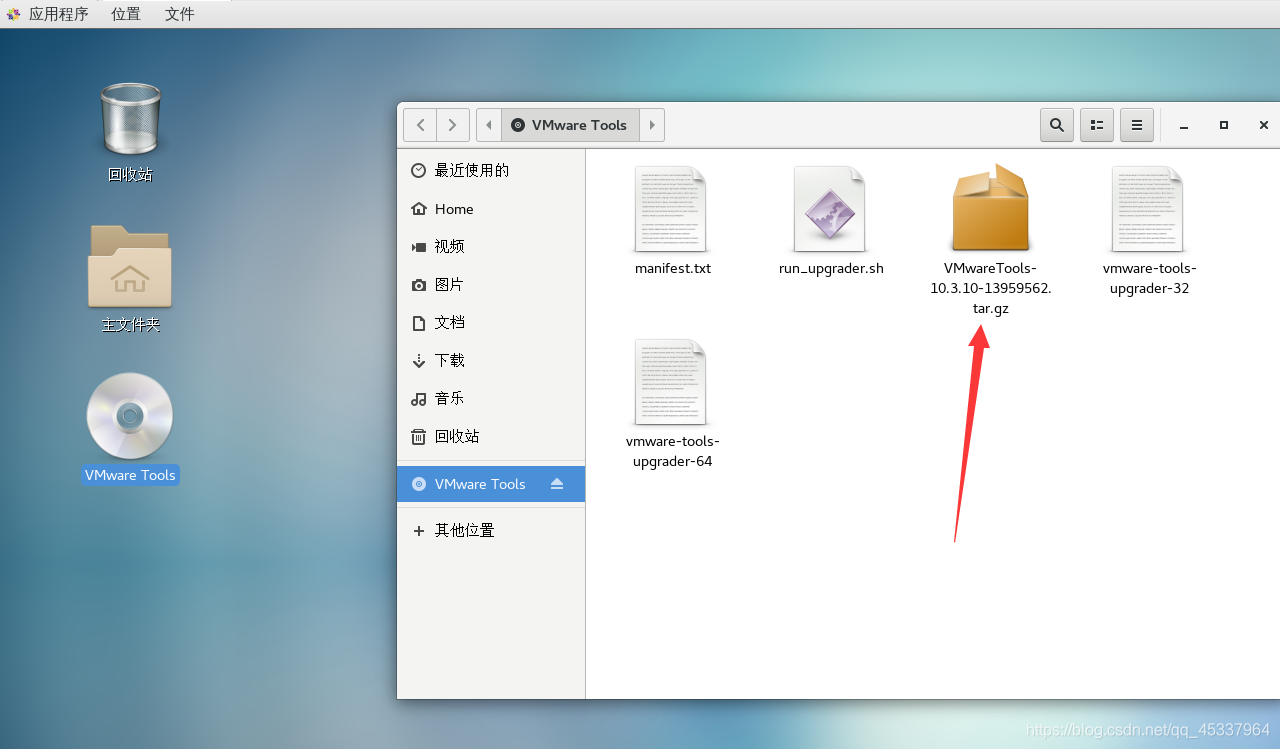Open the Trash desktop icon

(130, 119)
